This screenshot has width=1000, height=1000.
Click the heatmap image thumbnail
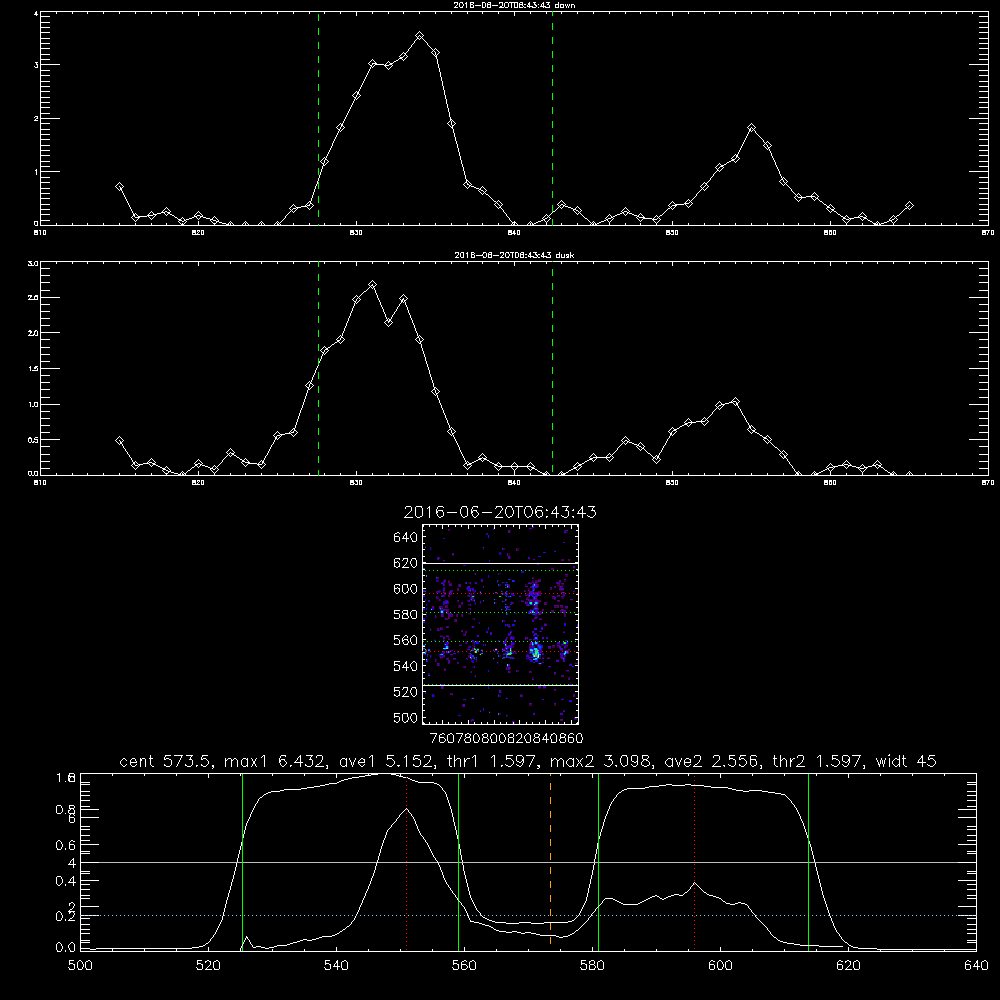click(500, 624)
